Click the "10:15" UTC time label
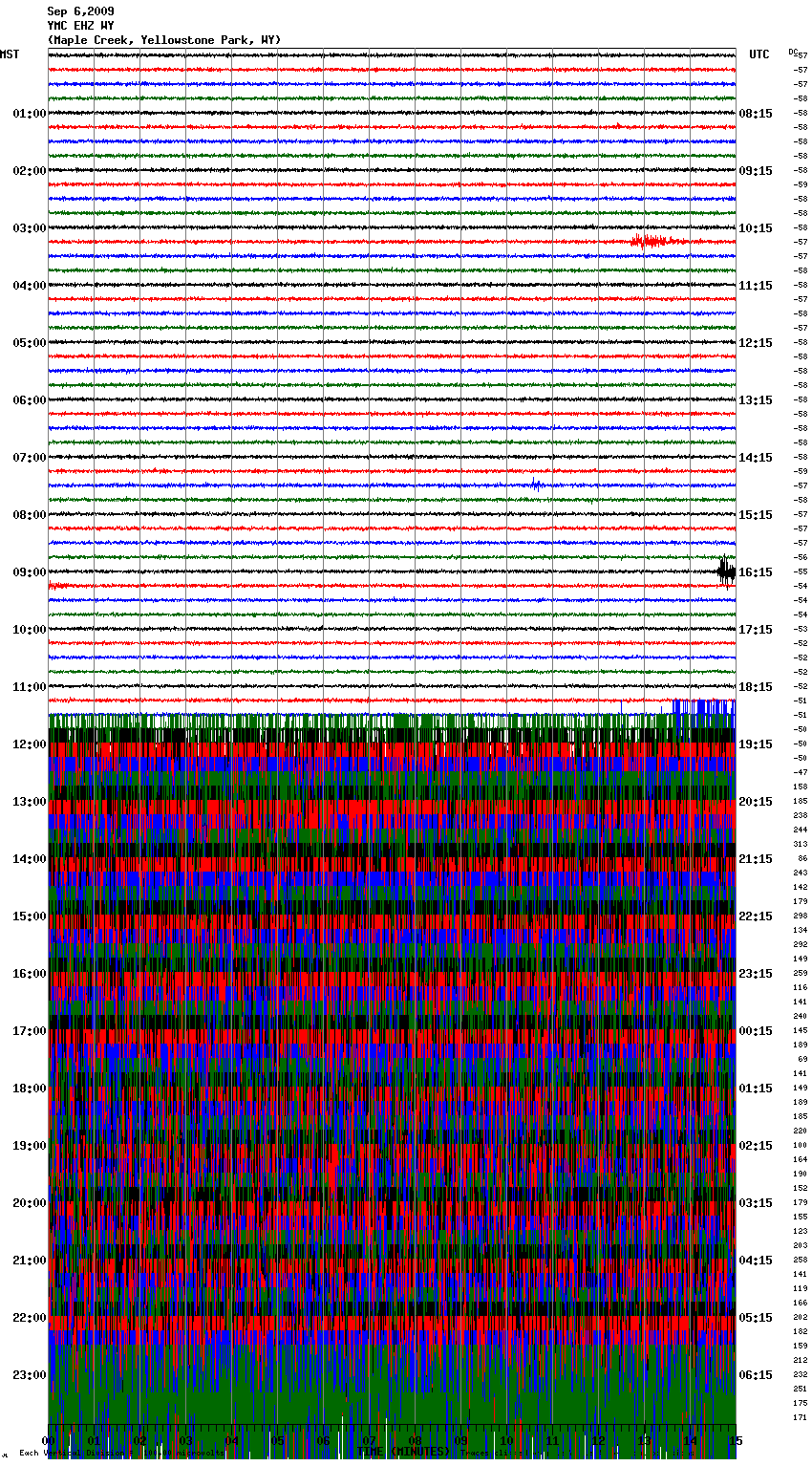The width and height of the screenshot is (812, 1466). pyautogui.click(x=756, y=228)
